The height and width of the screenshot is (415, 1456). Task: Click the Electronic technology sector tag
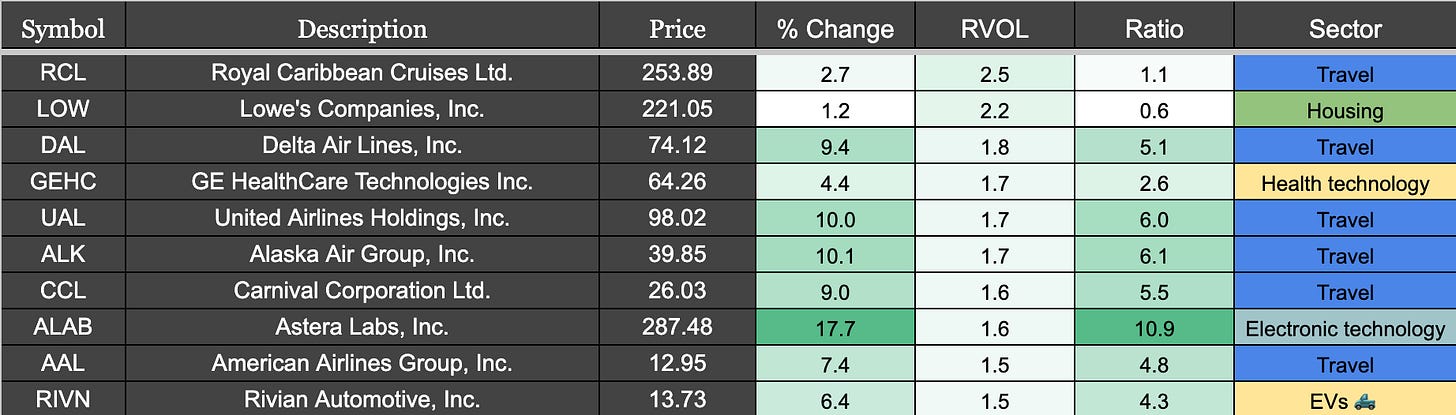point(1345,327)
